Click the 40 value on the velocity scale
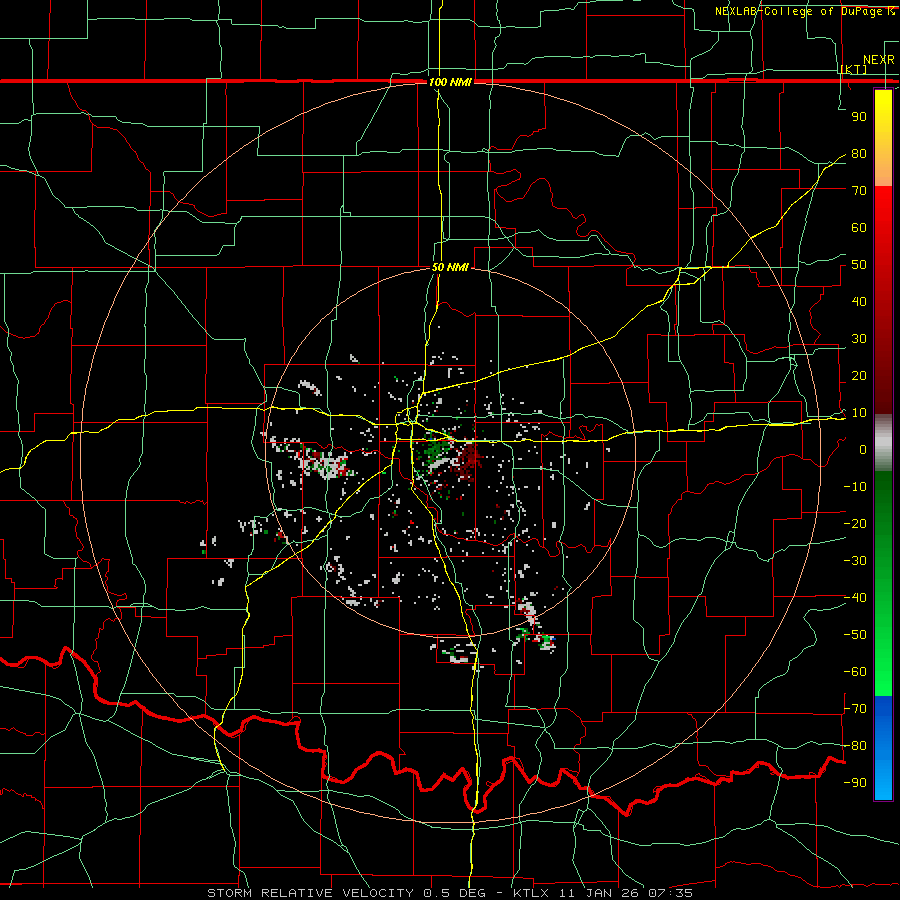 tap(859, 302)
